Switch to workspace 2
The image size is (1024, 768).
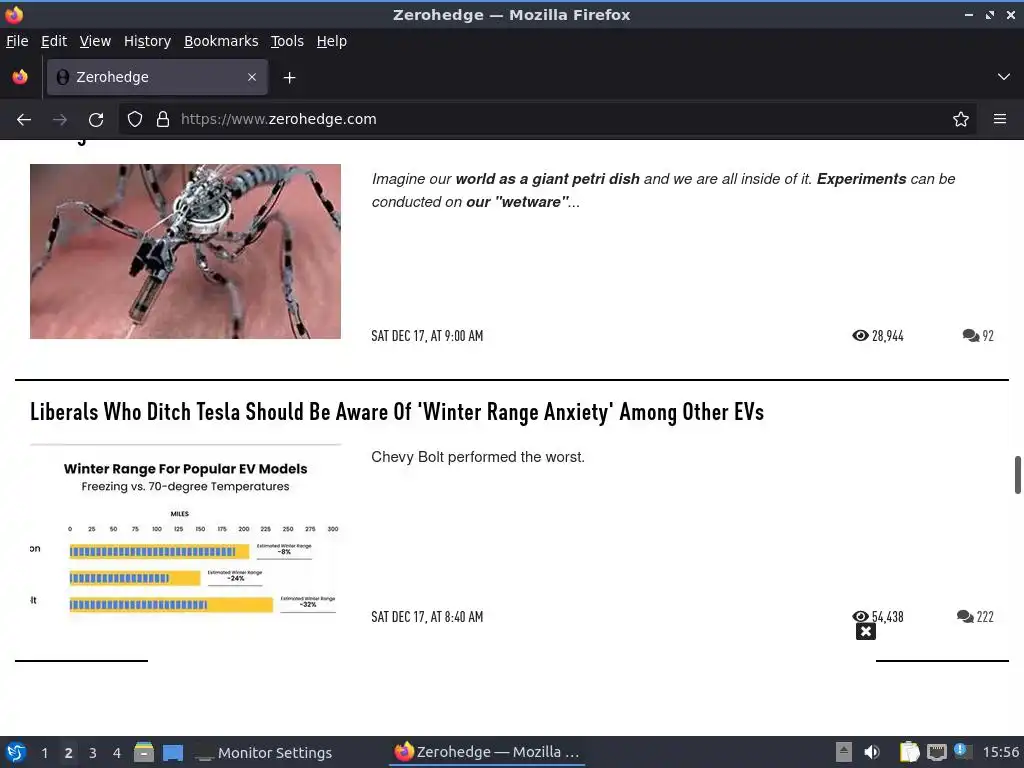tap(69, 753)
